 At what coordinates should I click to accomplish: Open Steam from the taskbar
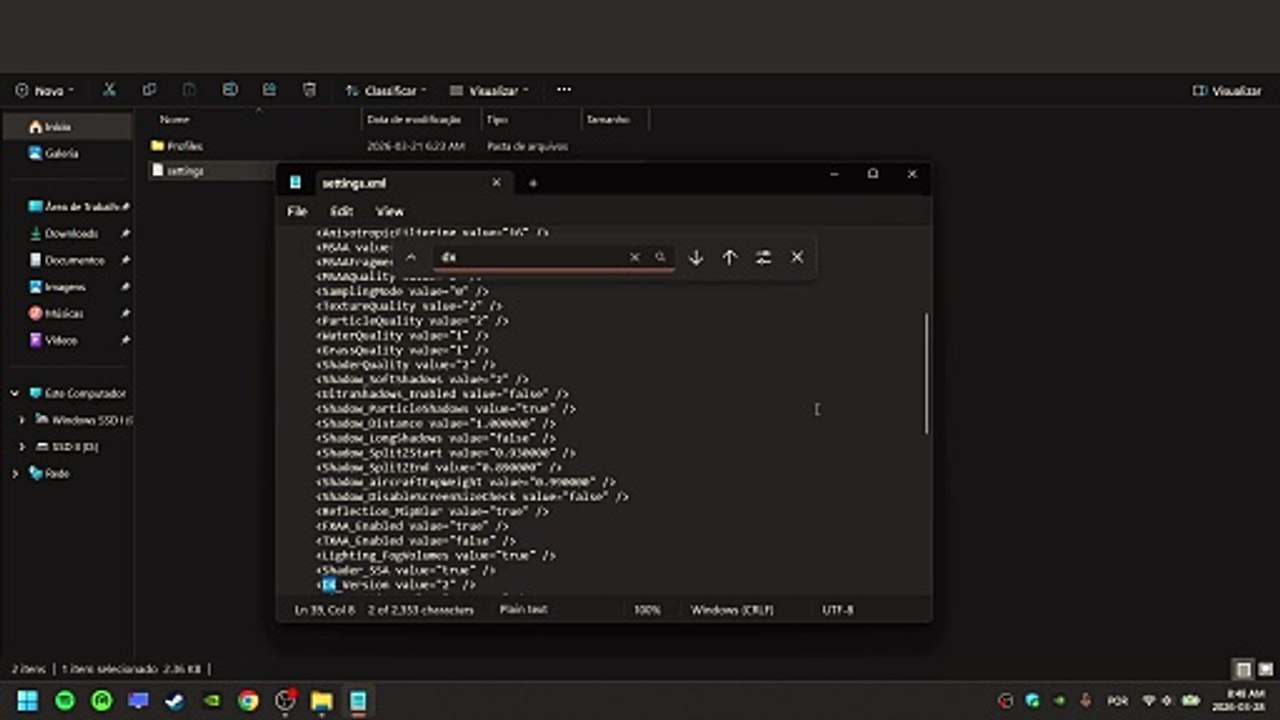point(175,701)
